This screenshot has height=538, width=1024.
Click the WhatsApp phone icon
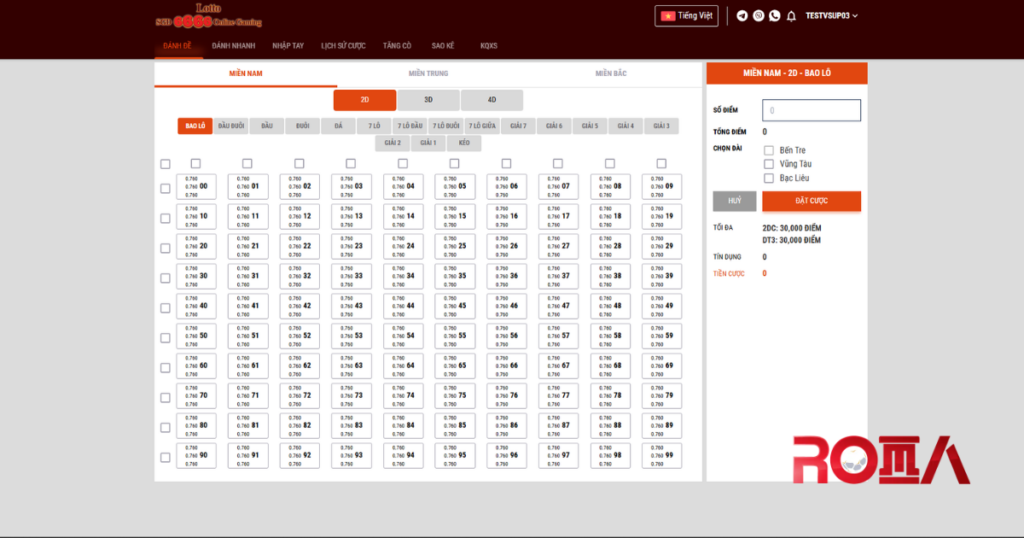point(774,16)
